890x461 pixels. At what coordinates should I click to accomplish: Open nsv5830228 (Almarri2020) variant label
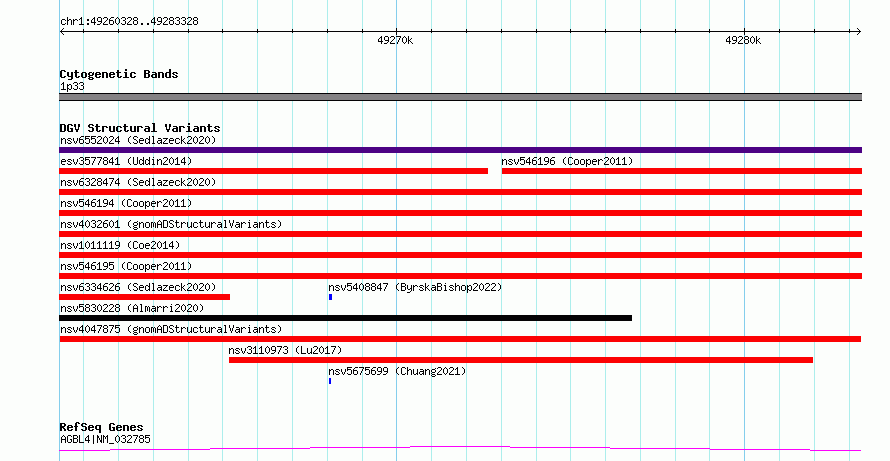pos(132,308)
